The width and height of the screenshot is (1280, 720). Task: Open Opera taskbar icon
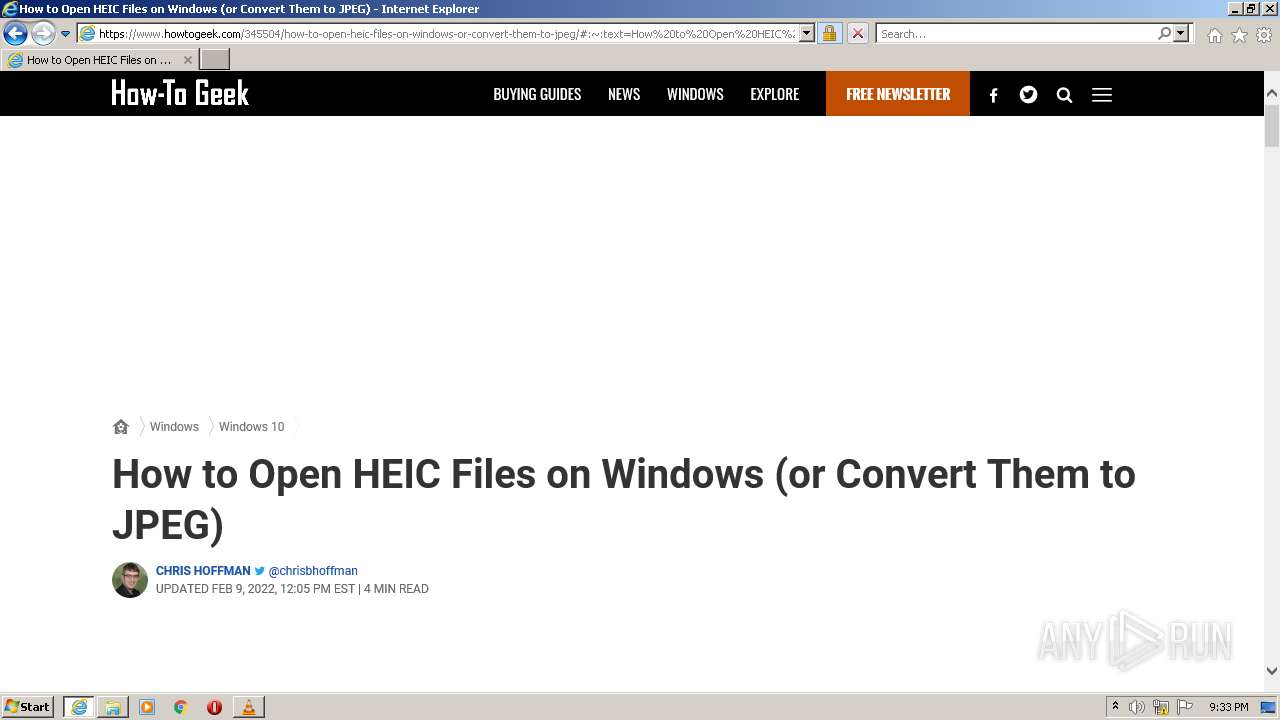215,707
